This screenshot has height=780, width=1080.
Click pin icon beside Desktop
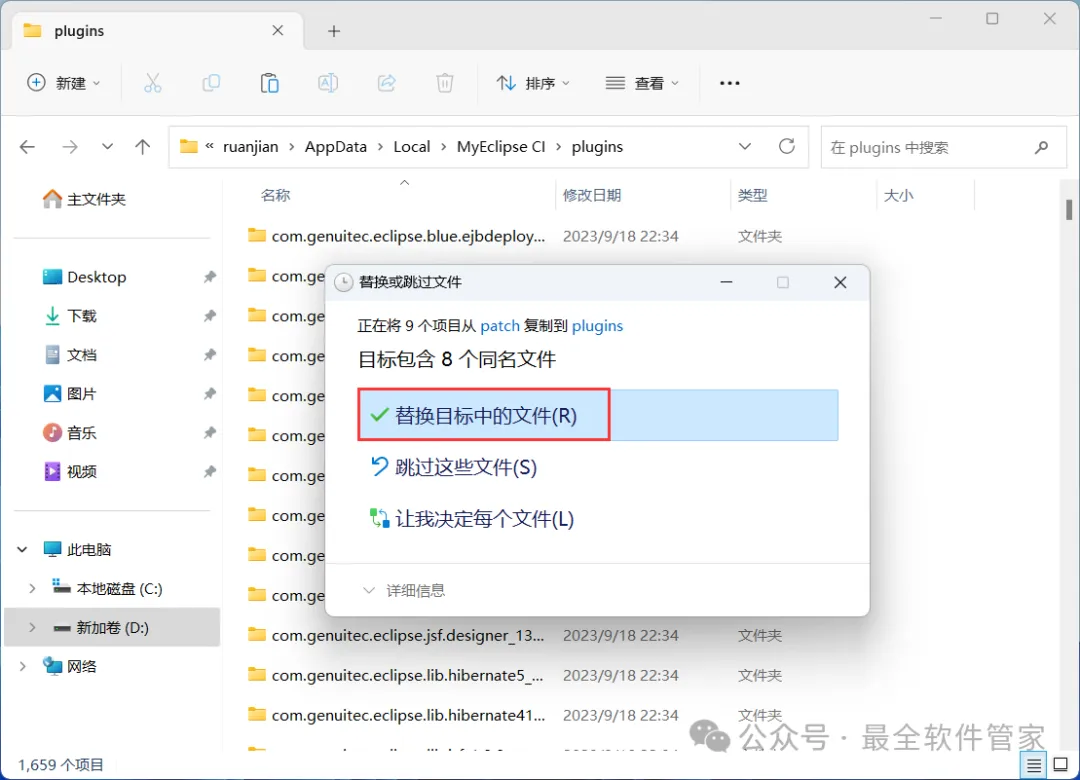coord(209,277)
